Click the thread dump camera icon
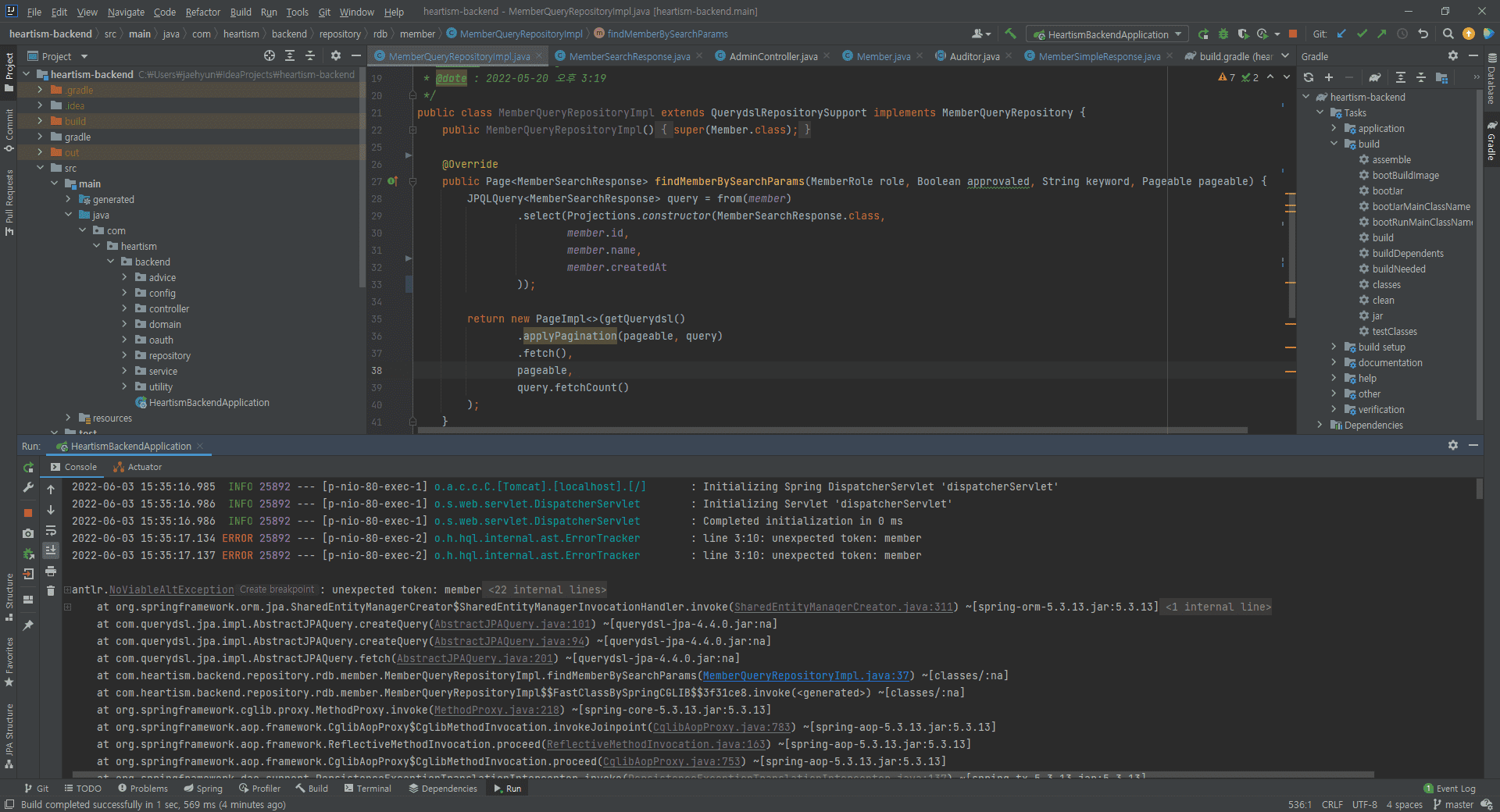 28,533
